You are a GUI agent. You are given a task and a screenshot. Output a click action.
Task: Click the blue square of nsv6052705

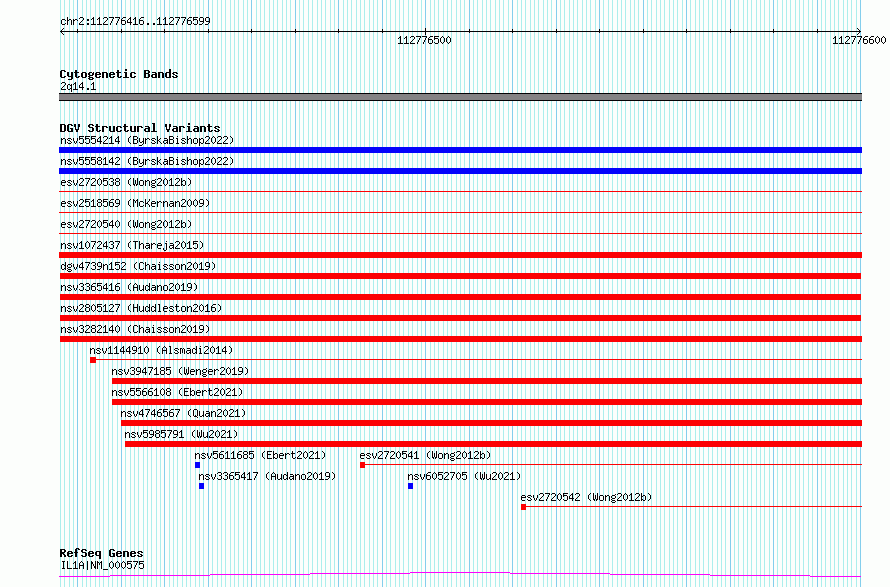pos(410,486)
